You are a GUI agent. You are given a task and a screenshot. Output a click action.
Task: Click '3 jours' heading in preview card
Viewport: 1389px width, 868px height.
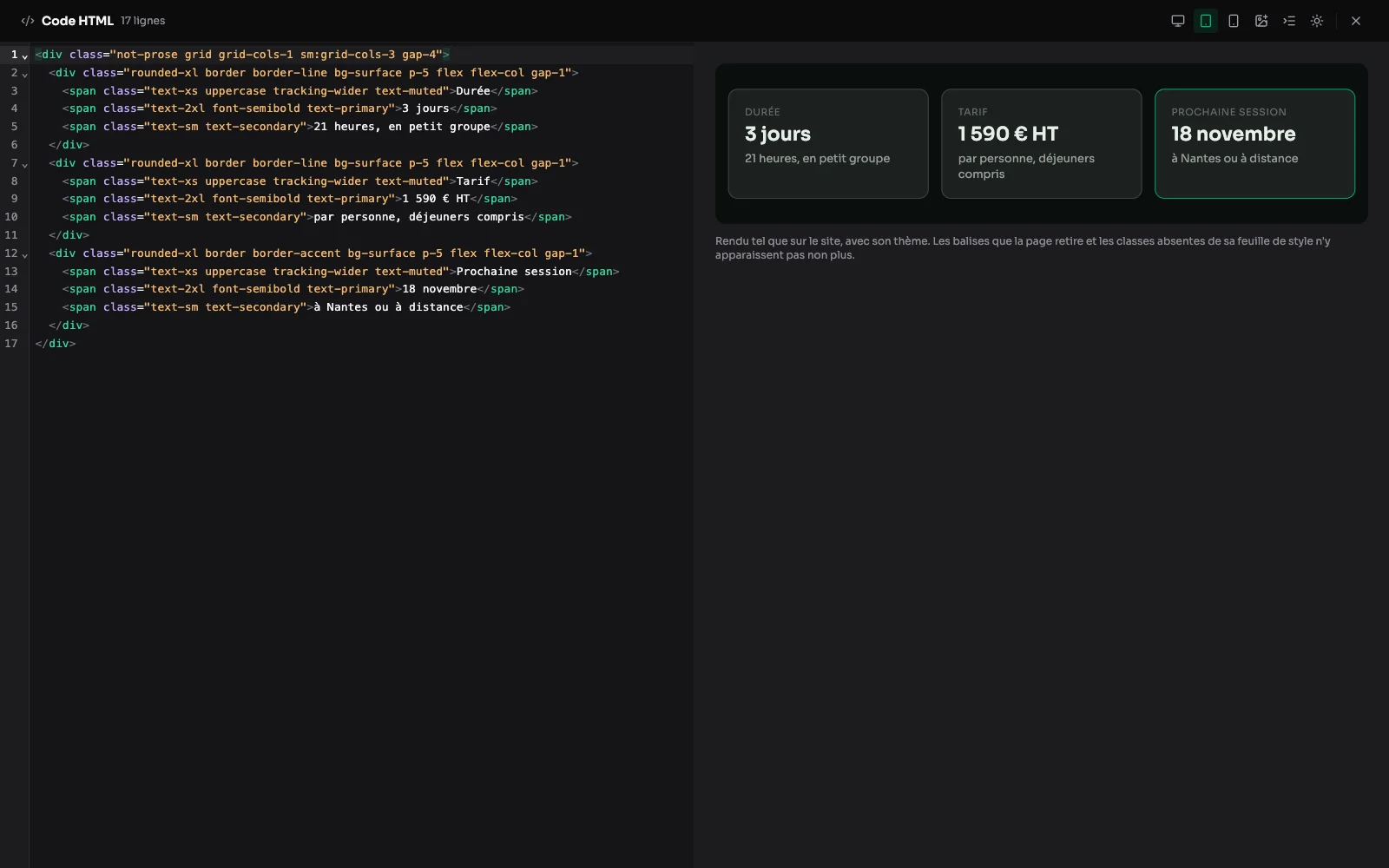(x=778, y=134)
